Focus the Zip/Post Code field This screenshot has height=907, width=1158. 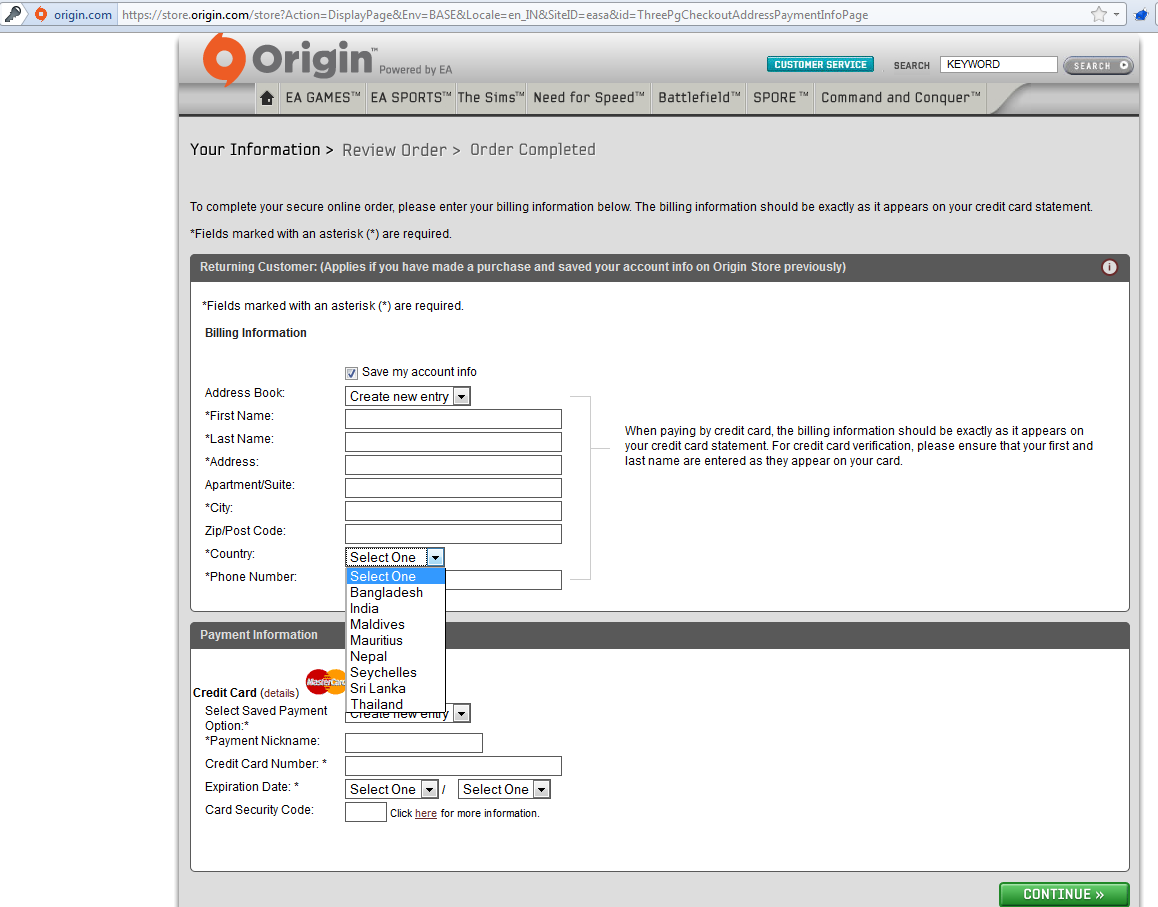click(453, 533)
